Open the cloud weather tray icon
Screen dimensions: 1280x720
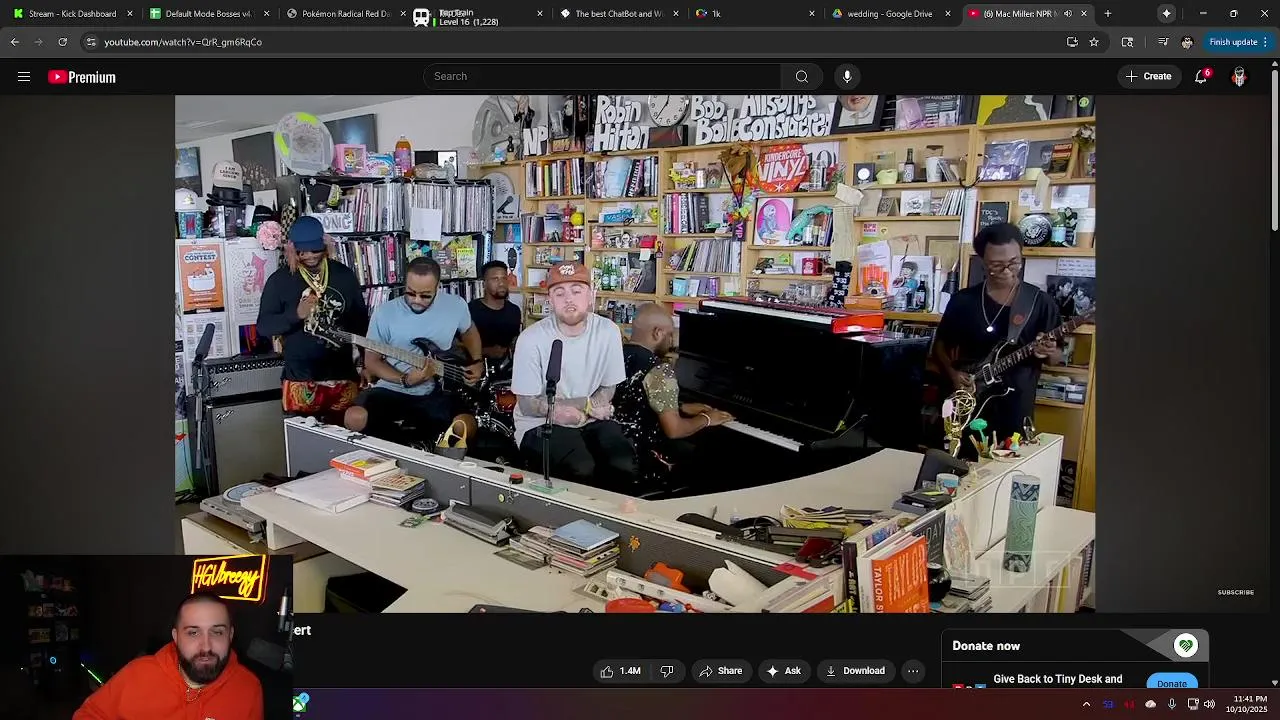point(1150,704)
